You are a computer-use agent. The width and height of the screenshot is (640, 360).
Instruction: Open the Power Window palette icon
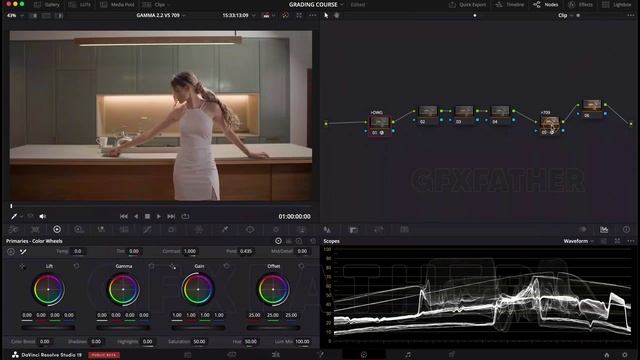[250, 229]
